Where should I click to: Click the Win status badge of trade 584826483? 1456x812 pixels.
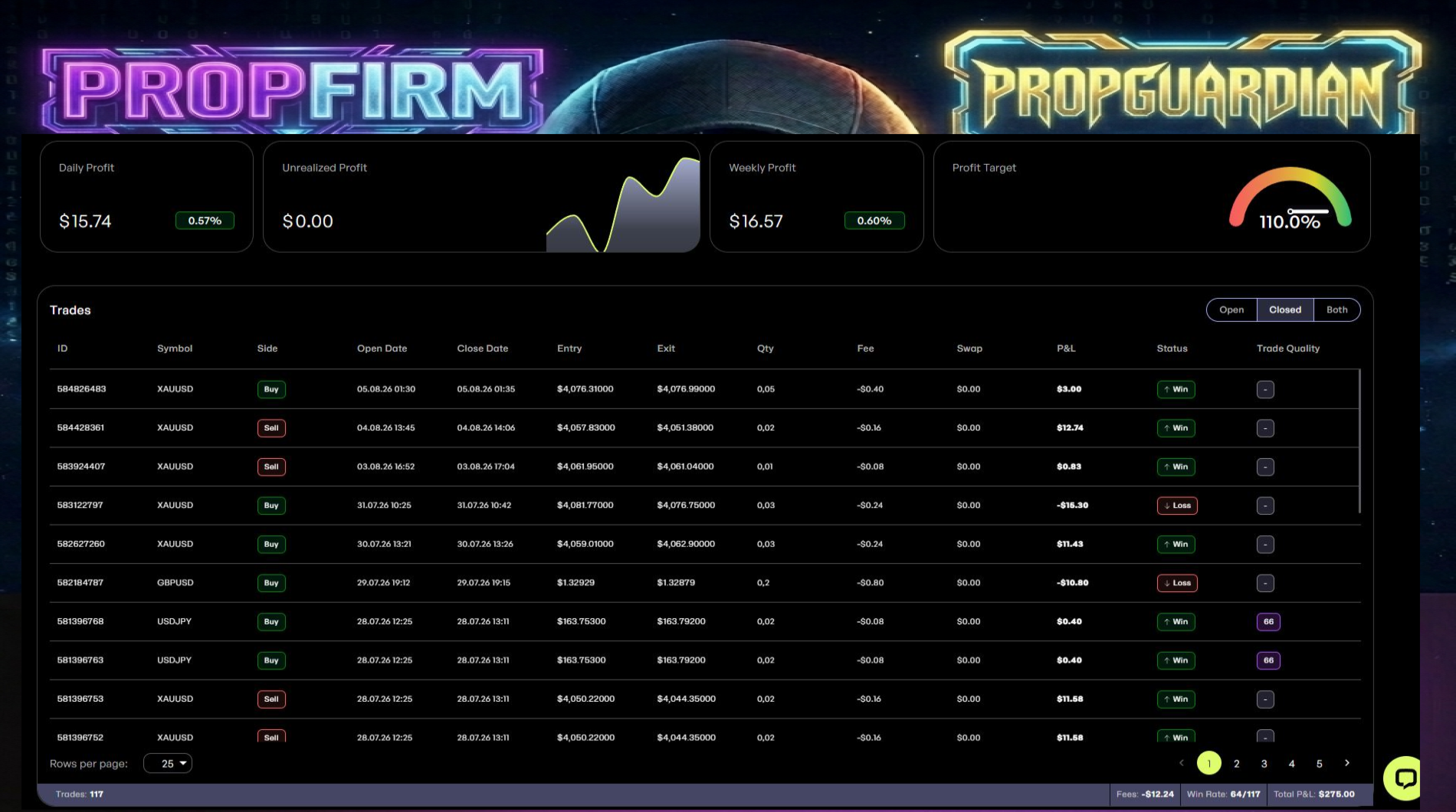click(x=1176, y=389)
